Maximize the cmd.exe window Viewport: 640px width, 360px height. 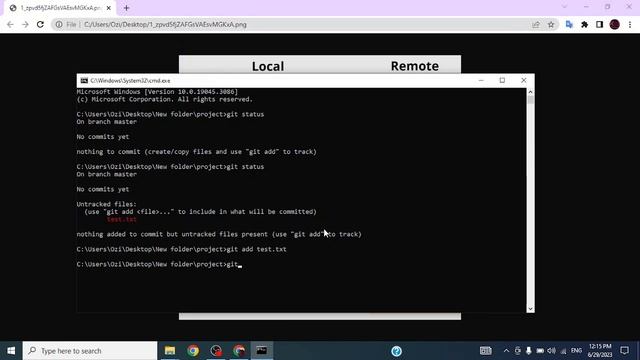(x=502, y=80)
